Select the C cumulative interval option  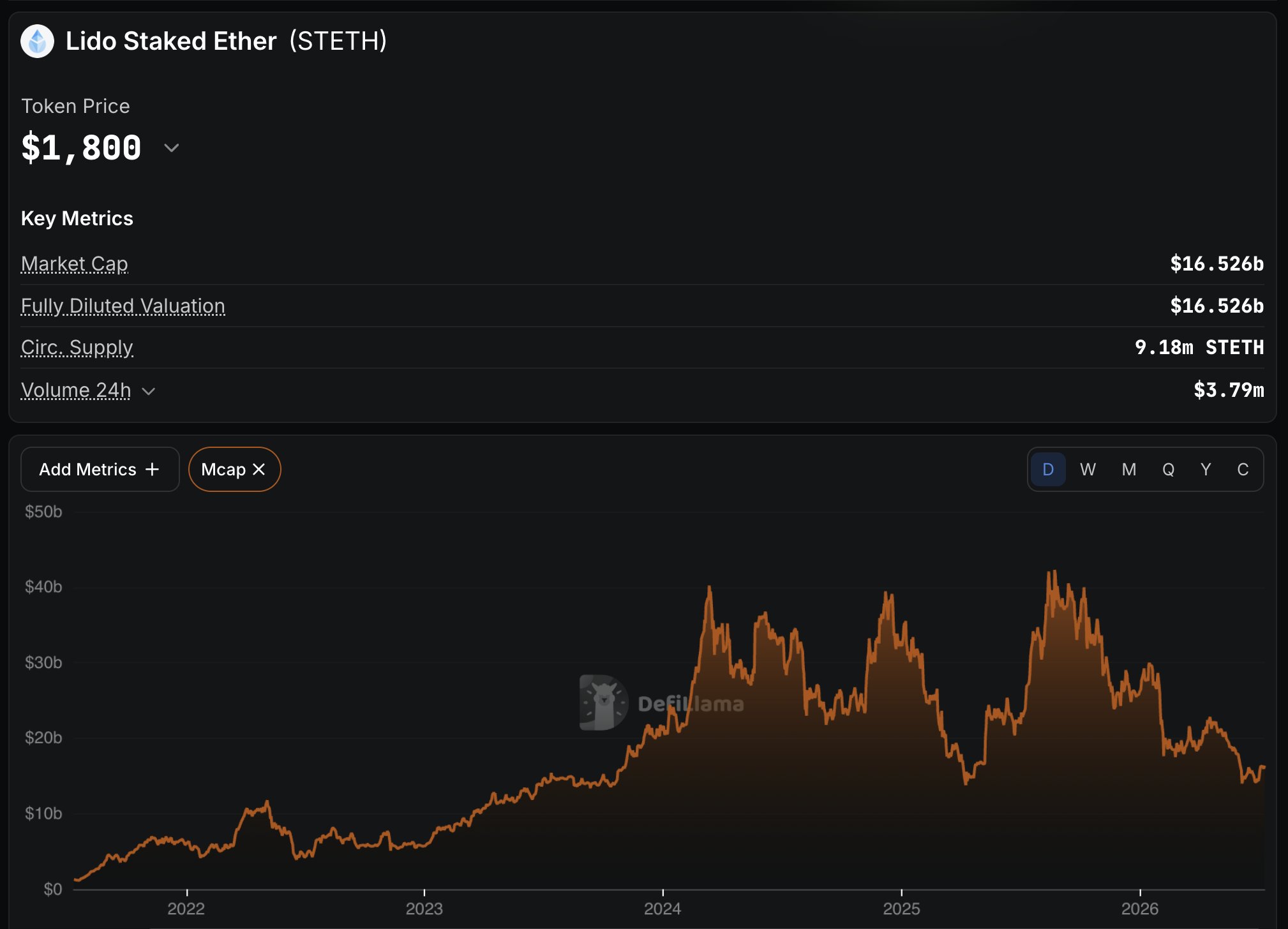[1242, 470]
